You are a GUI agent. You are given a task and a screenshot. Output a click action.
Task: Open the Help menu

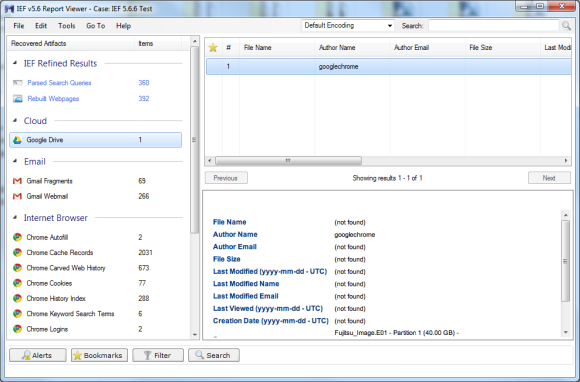pyautogui.click(x=124, y=26)
